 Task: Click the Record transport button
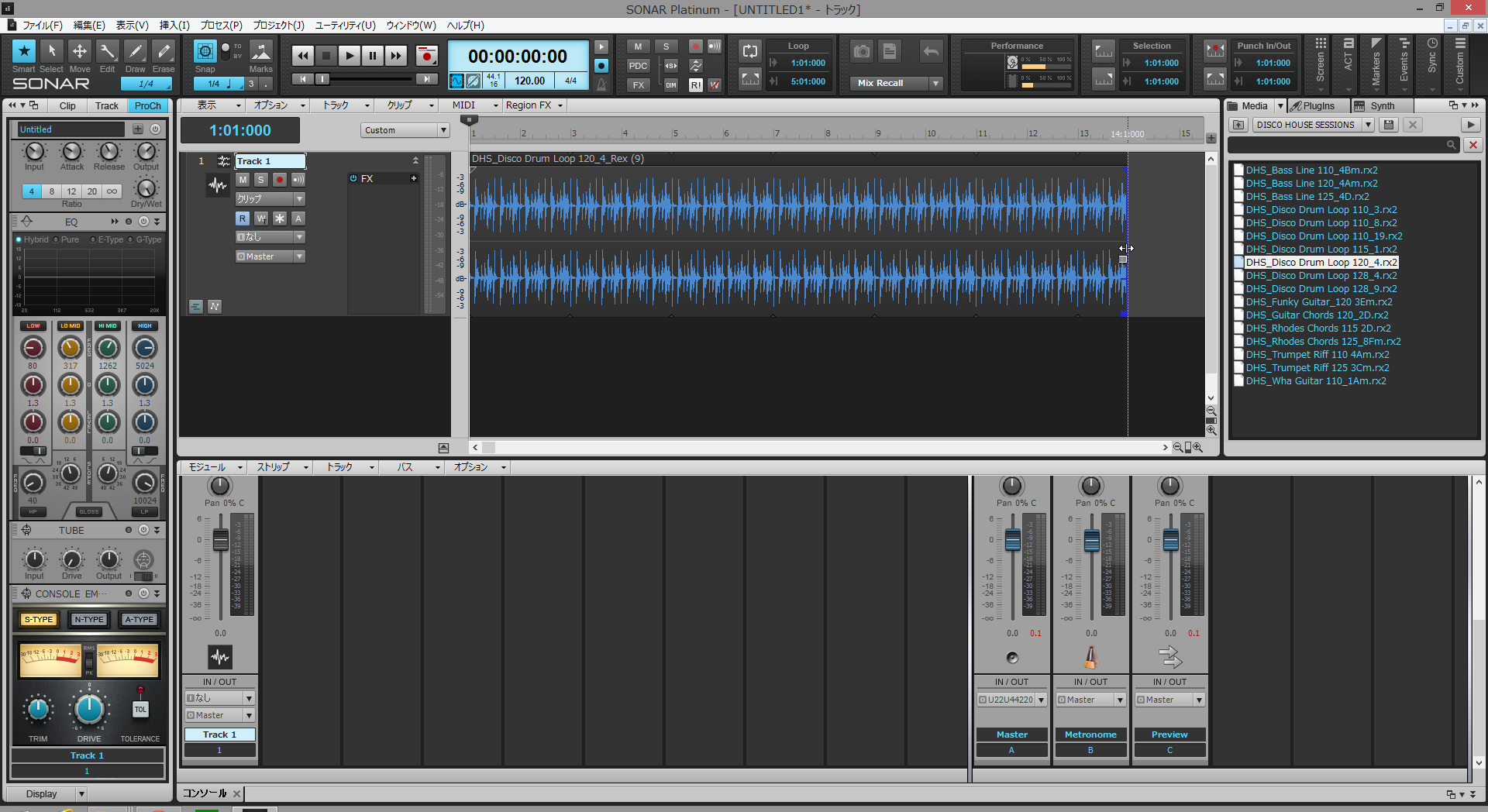(426, 56)
